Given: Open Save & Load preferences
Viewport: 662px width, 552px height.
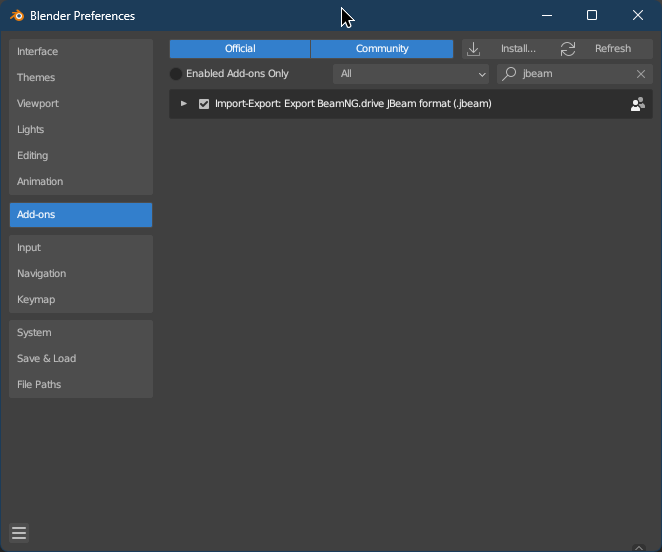Looking at the screenshot, I should (81, 359).
